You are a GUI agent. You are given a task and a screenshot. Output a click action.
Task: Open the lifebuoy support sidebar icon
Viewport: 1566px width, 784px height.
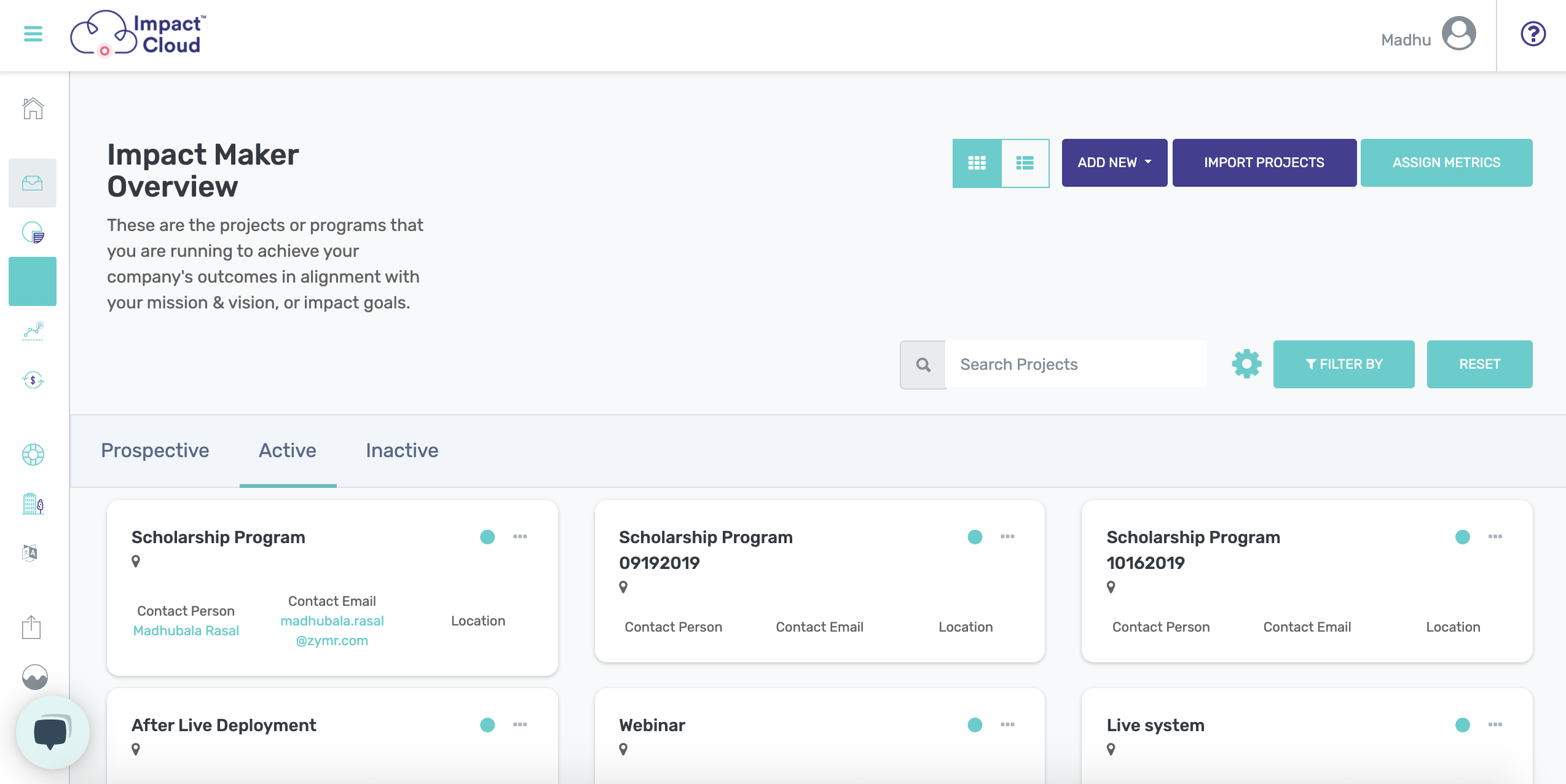[x=33, y=455]
